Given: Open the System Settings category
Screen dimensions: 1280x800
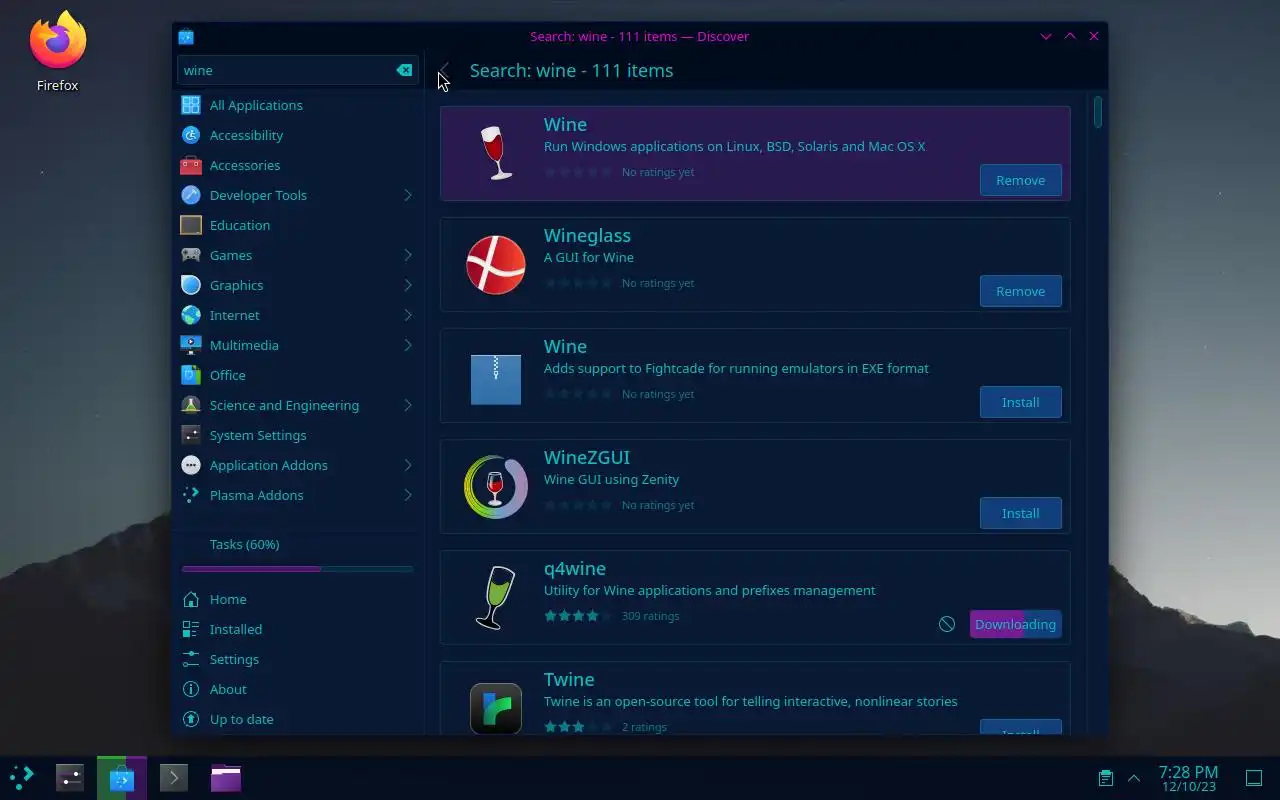Looking at the screenshot, I should [x=297, y=435].
